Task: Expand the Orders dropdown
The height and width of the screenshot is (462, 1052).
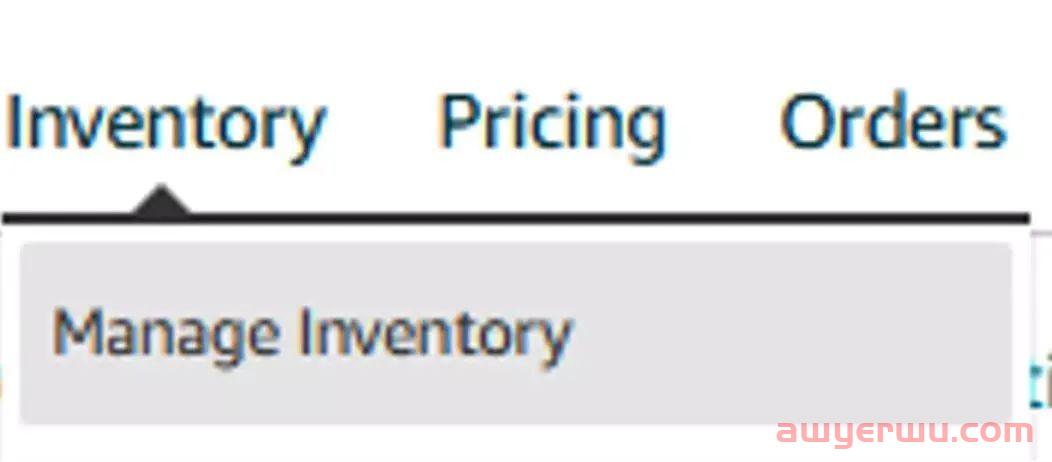Action: (893, 125)
